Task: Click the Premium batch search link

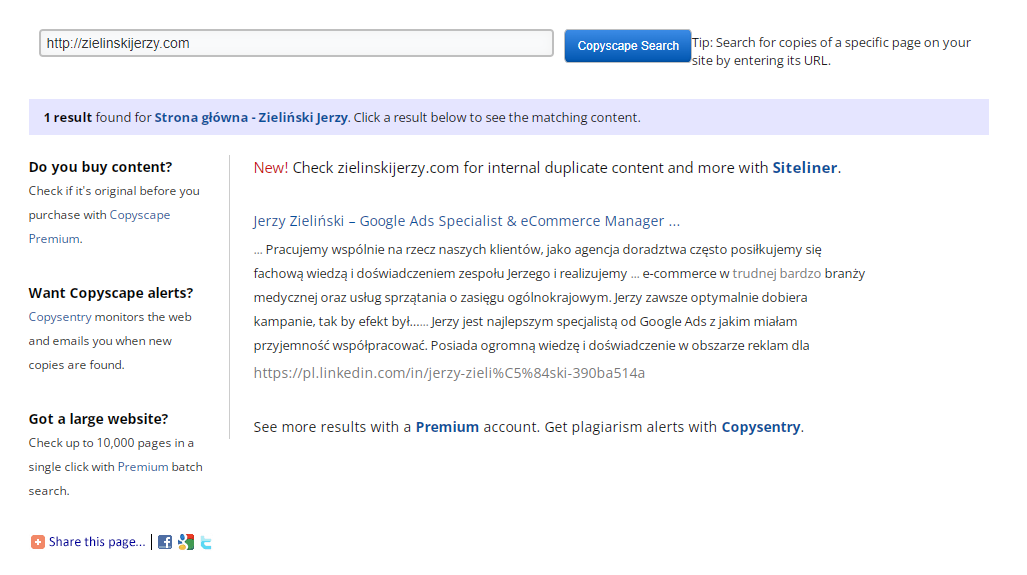Action: coord(143,467)
